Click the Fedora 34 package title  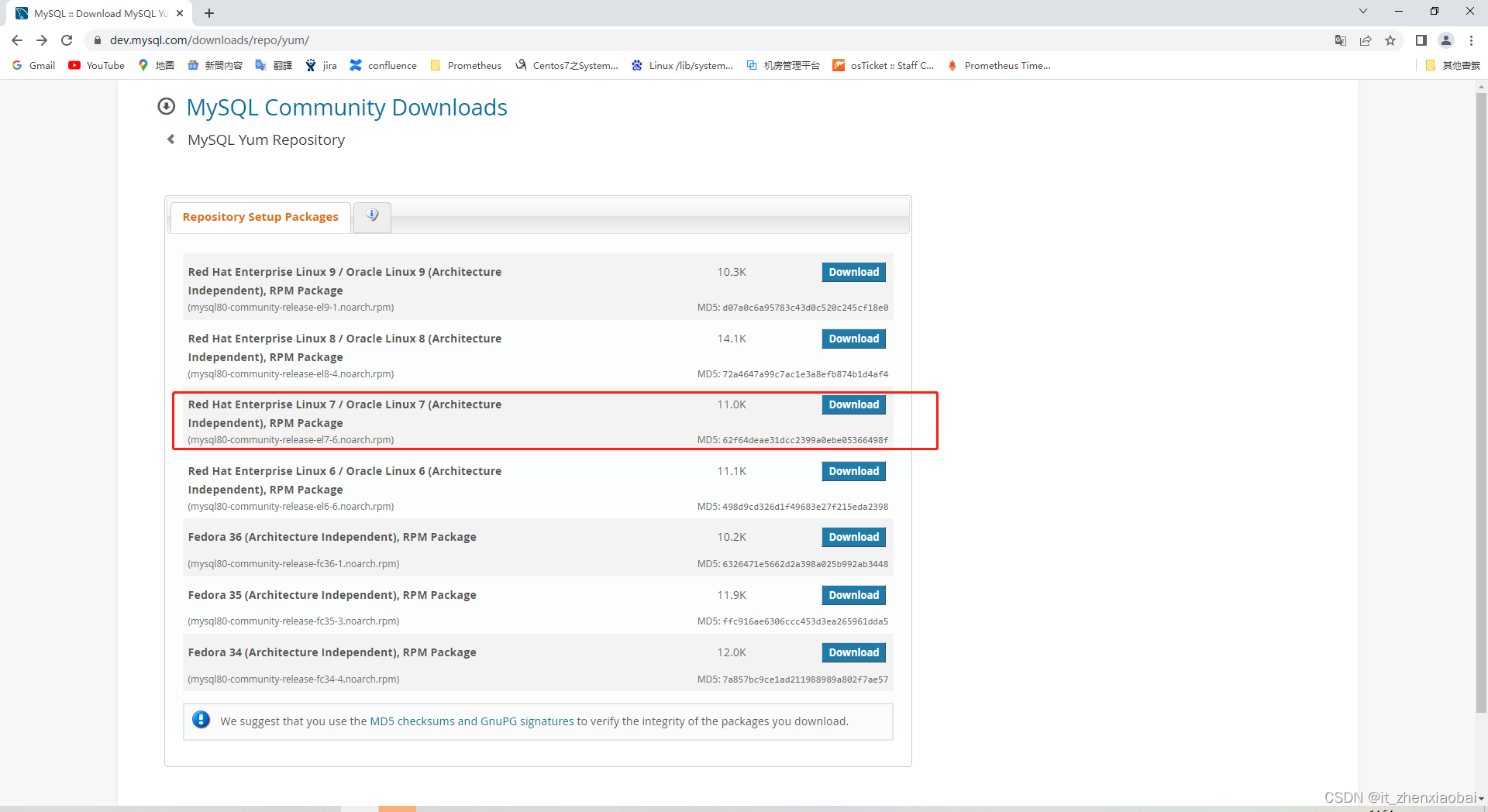pyautogui.click(x=332, y=652)
